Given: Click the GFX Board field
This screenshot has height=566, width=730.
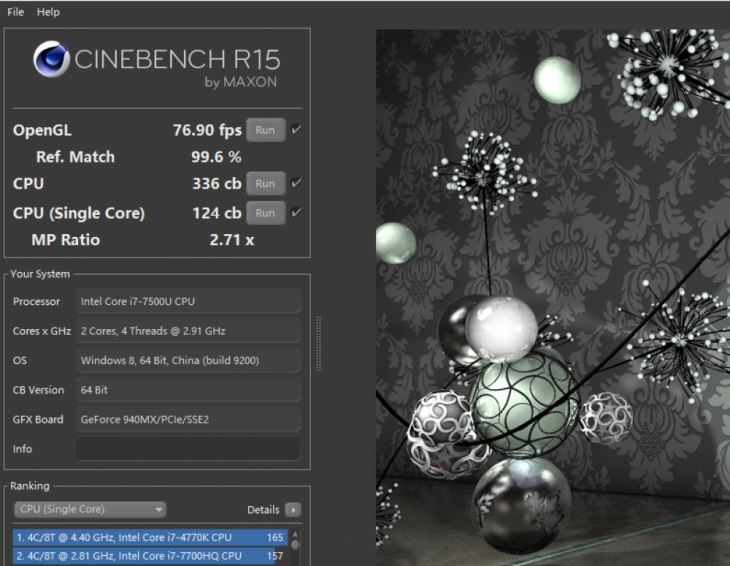Looking at the screenshot, I should click(188, 419).
